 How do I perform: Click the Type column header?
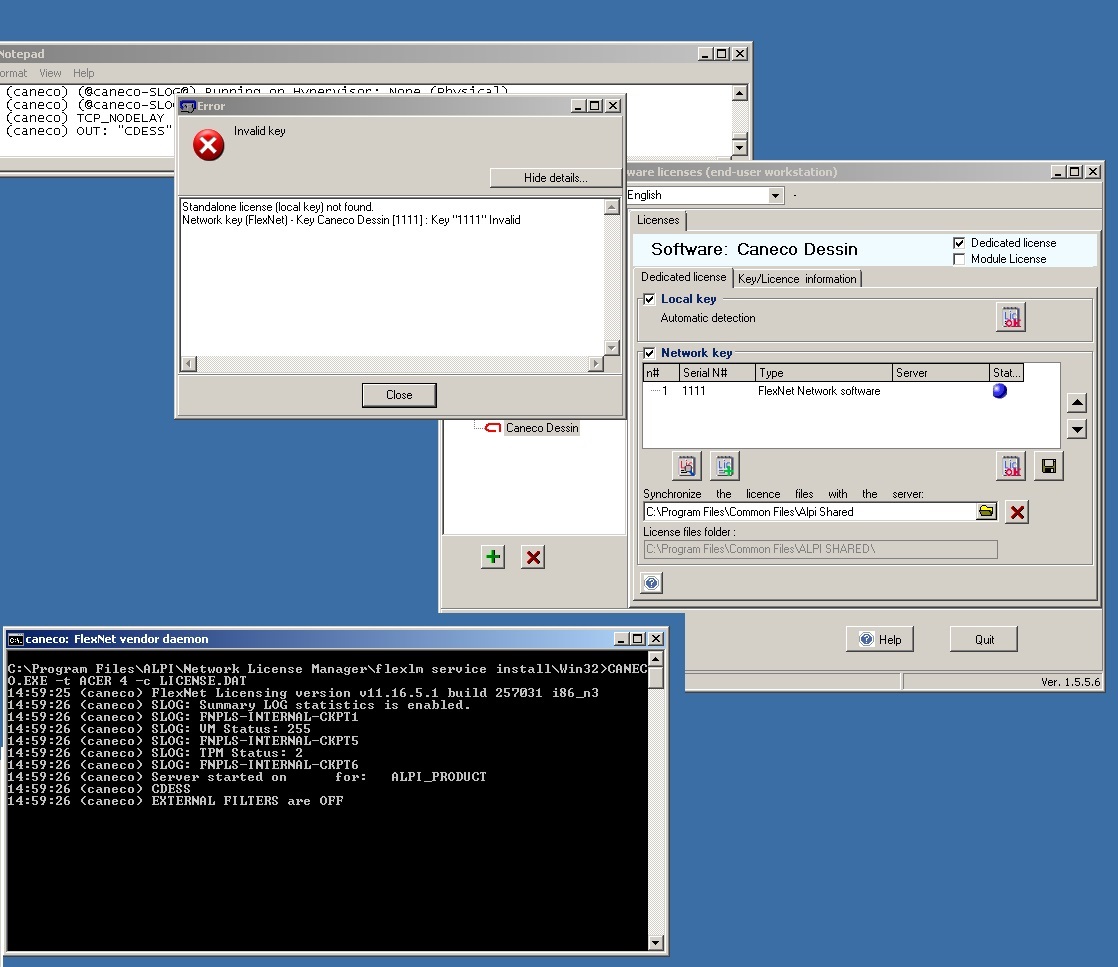point(824,372)
